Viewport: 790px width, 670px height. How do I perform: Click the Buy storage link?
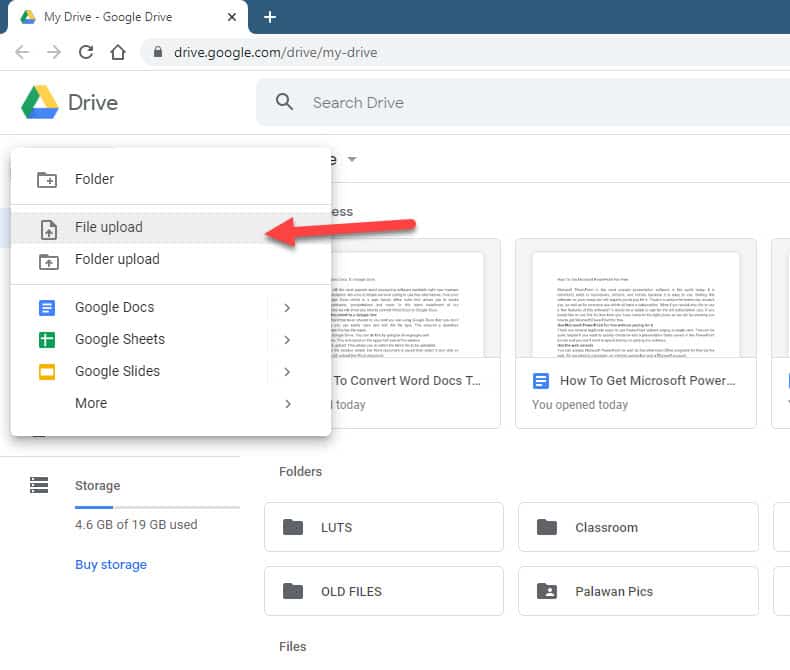point(111,564)
